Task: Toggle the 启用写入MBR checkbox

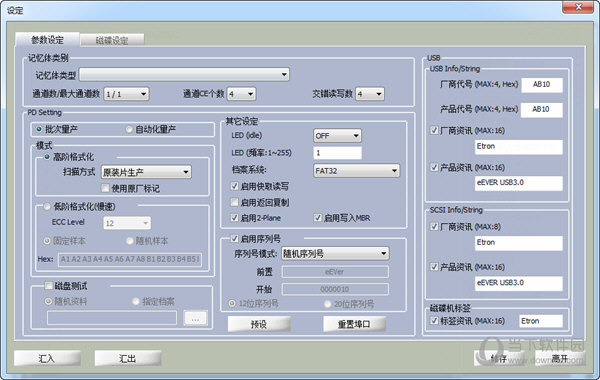Action: 317,218
